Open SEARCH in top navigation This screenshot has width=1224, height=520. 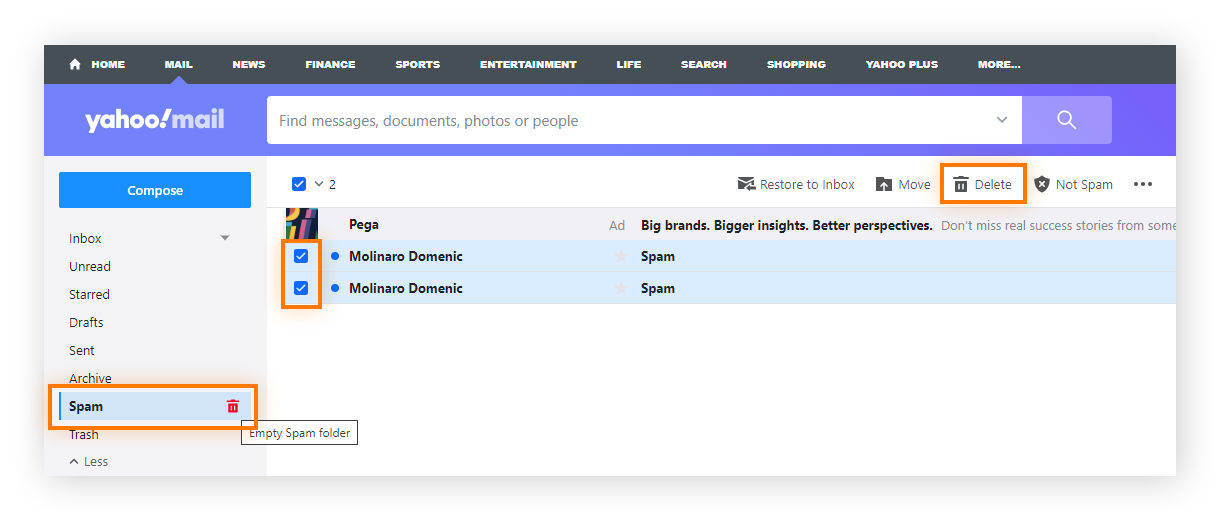click(x=704, y=64)
